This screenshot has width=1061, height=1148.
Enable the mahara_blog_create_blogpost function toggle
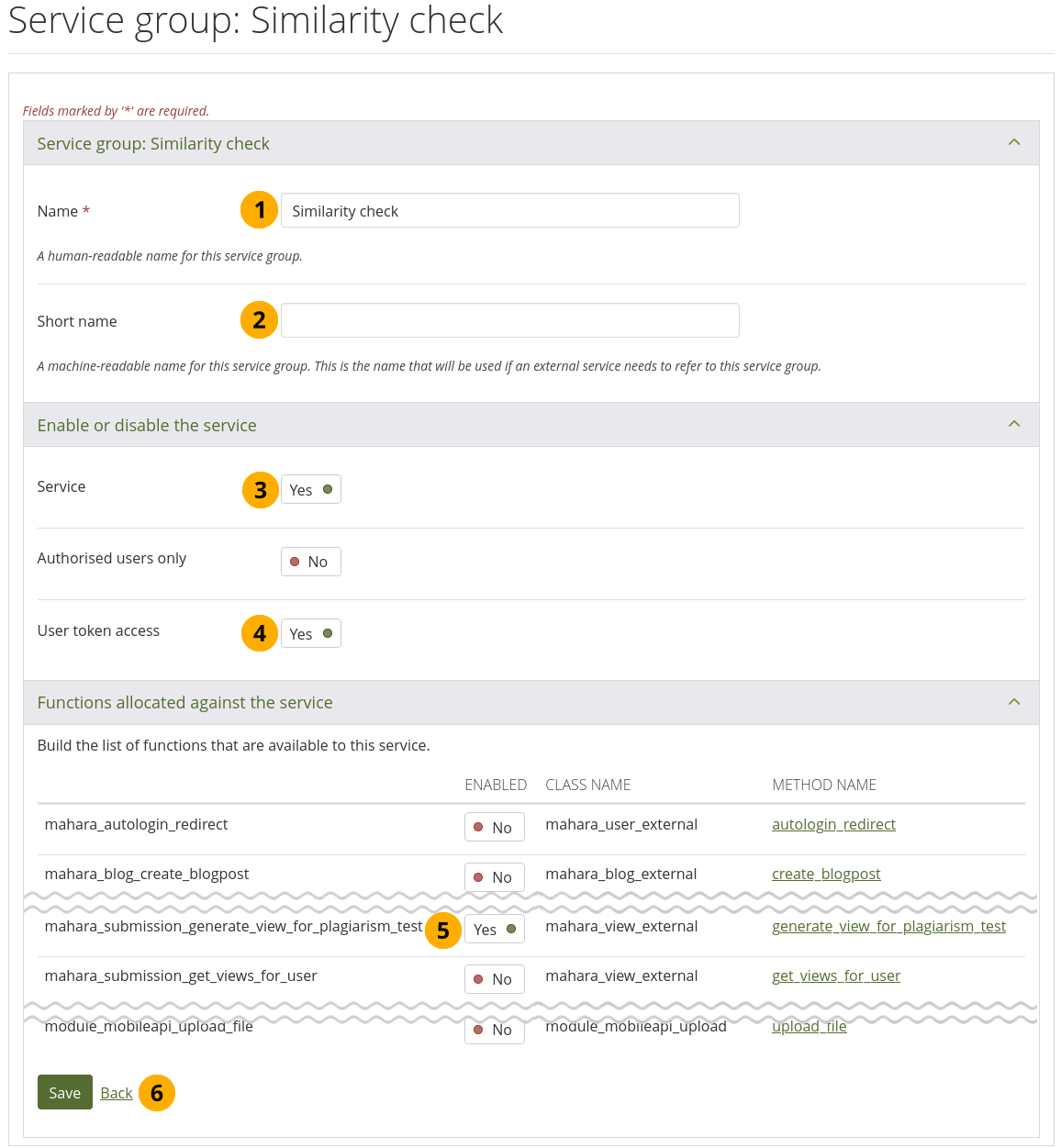[x=494, y=877]
